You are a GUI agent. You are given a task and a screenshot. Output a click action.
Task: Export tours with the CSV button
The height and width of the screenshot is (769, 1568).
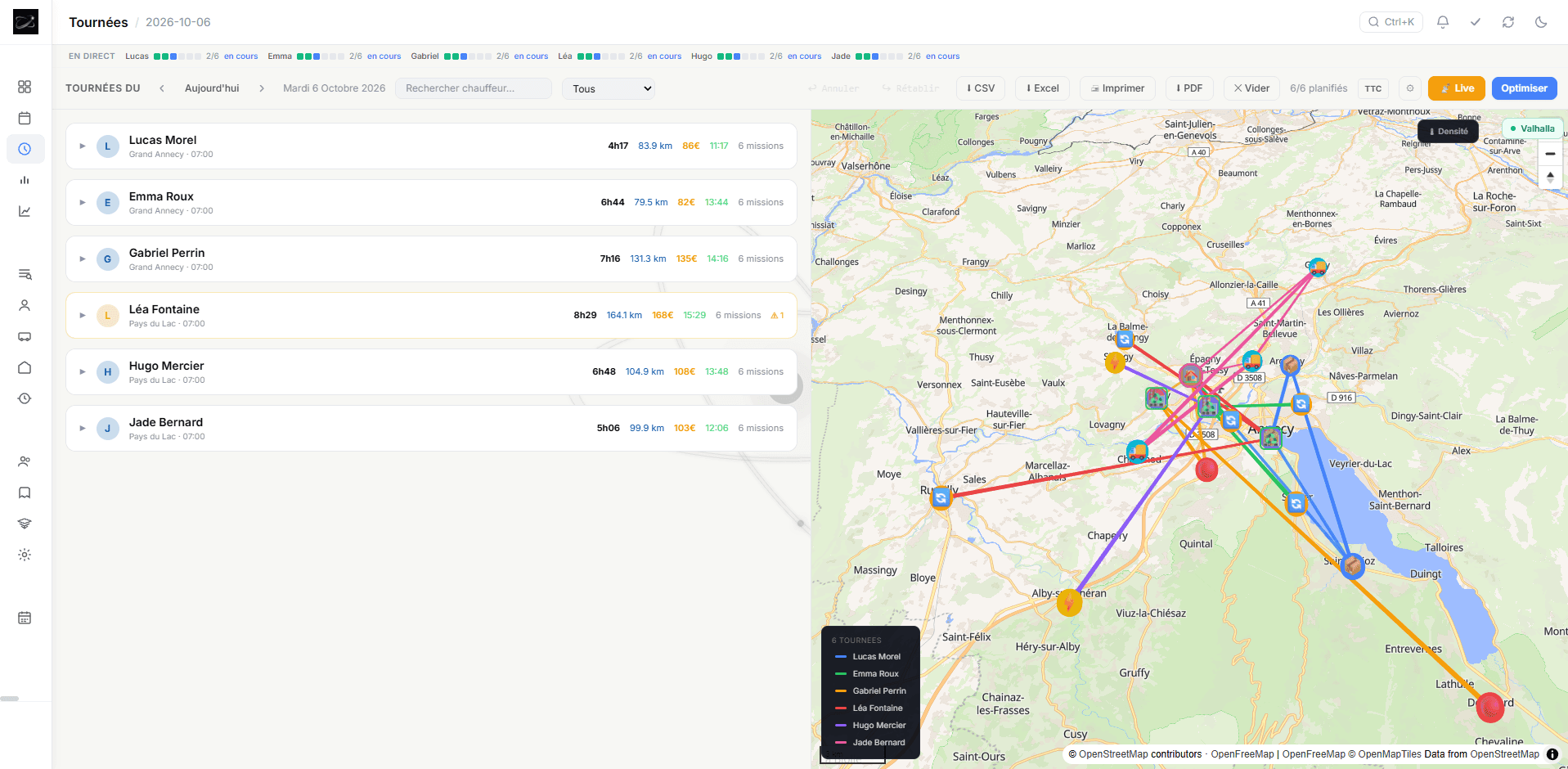pyautogui.click(x=981, y=88)
